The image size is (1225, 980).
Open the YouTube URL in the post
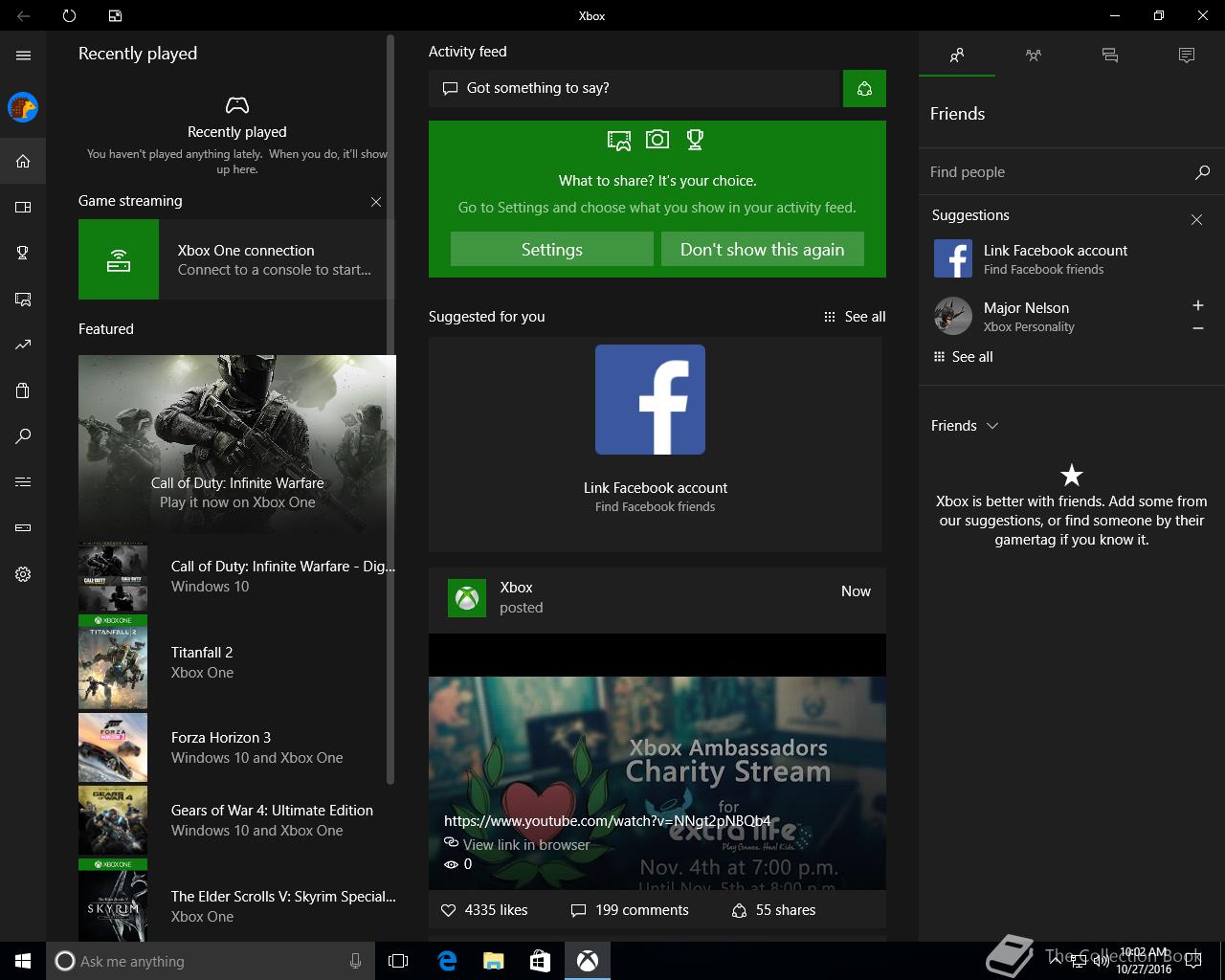click(608, 821)
